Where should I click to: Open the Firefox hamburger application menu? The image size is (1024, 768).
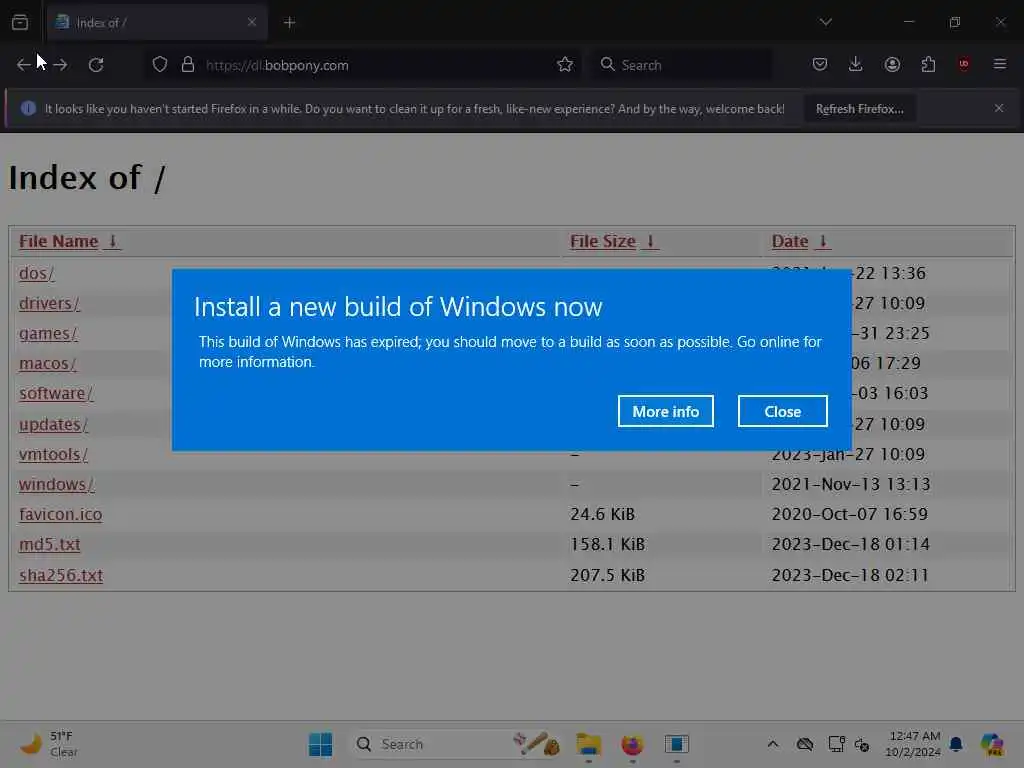coord(1000,64)
